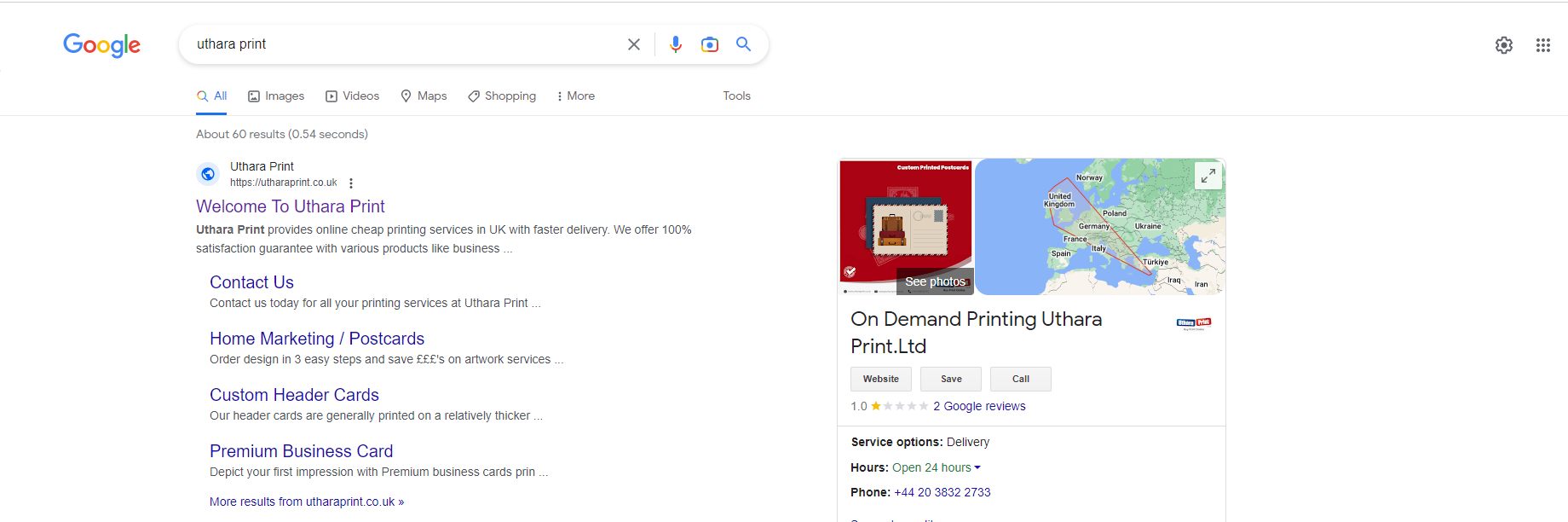Open three-dot options beside utharaprint.co.uk URL

pyautogui.click(x=351, y=183)
